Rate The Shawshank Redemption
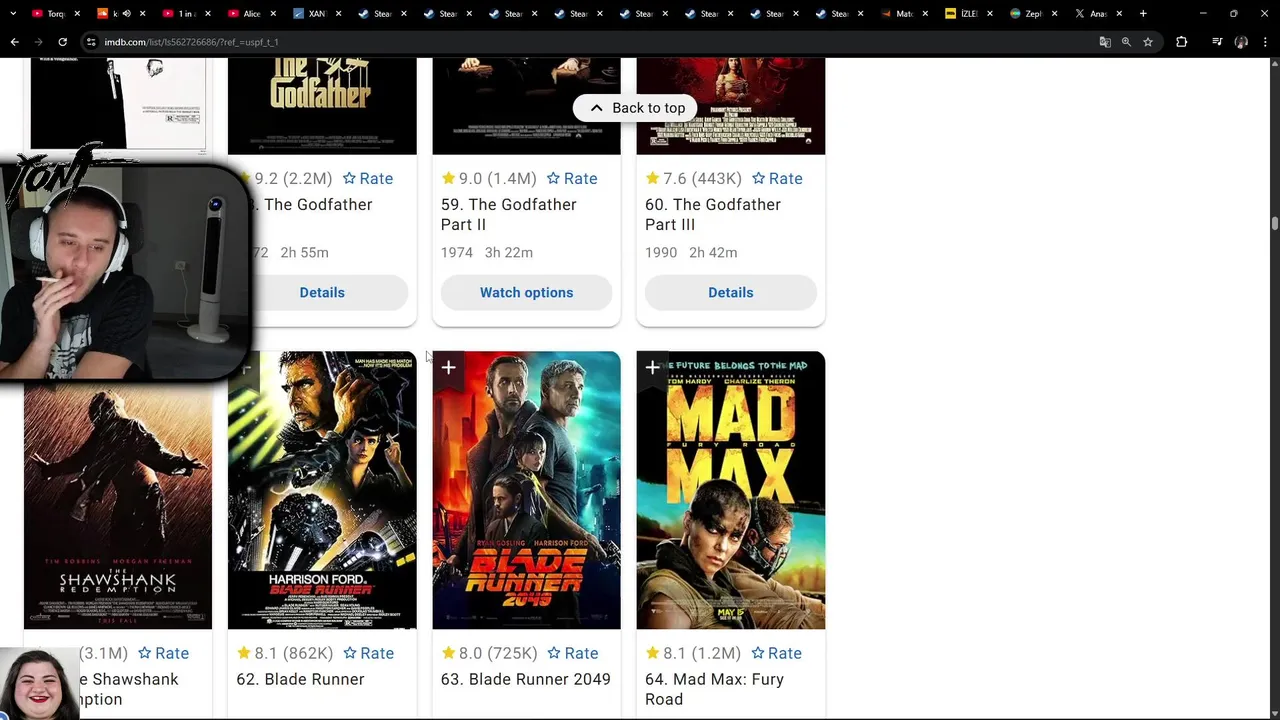This screenshot has width=1280, height=720. 164,653
